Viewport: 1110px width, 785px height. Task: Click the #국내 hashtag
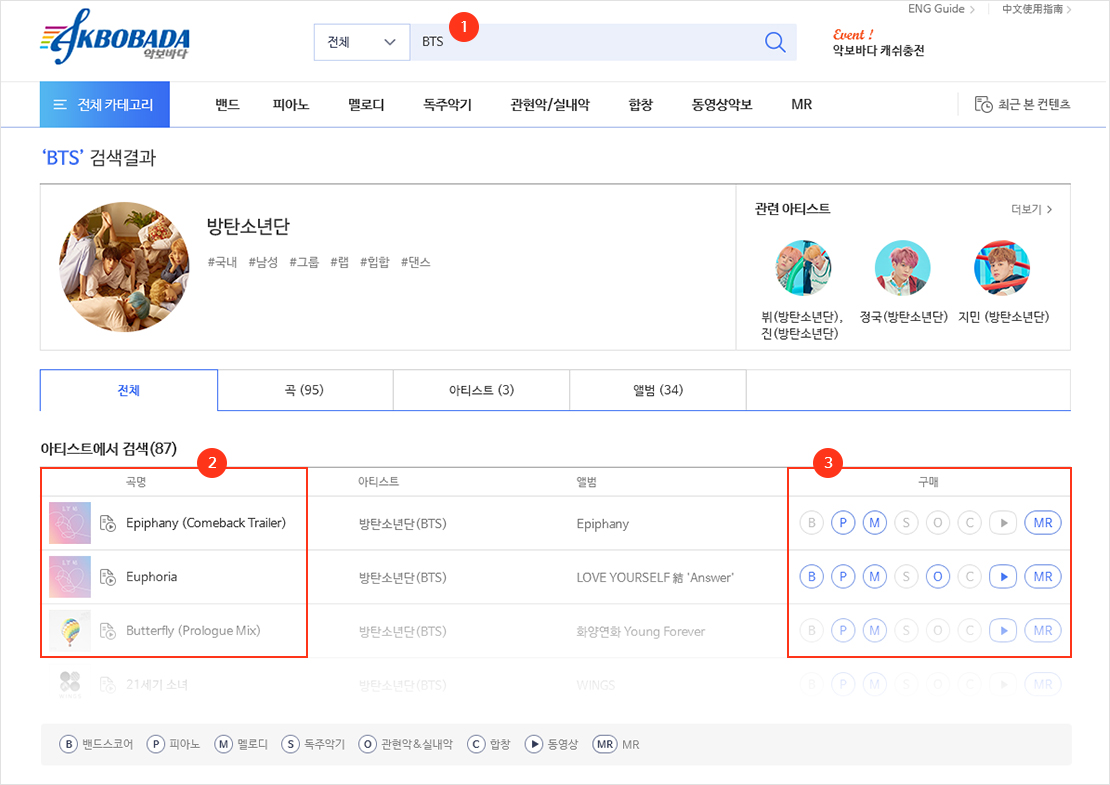(x=222, y=262)
